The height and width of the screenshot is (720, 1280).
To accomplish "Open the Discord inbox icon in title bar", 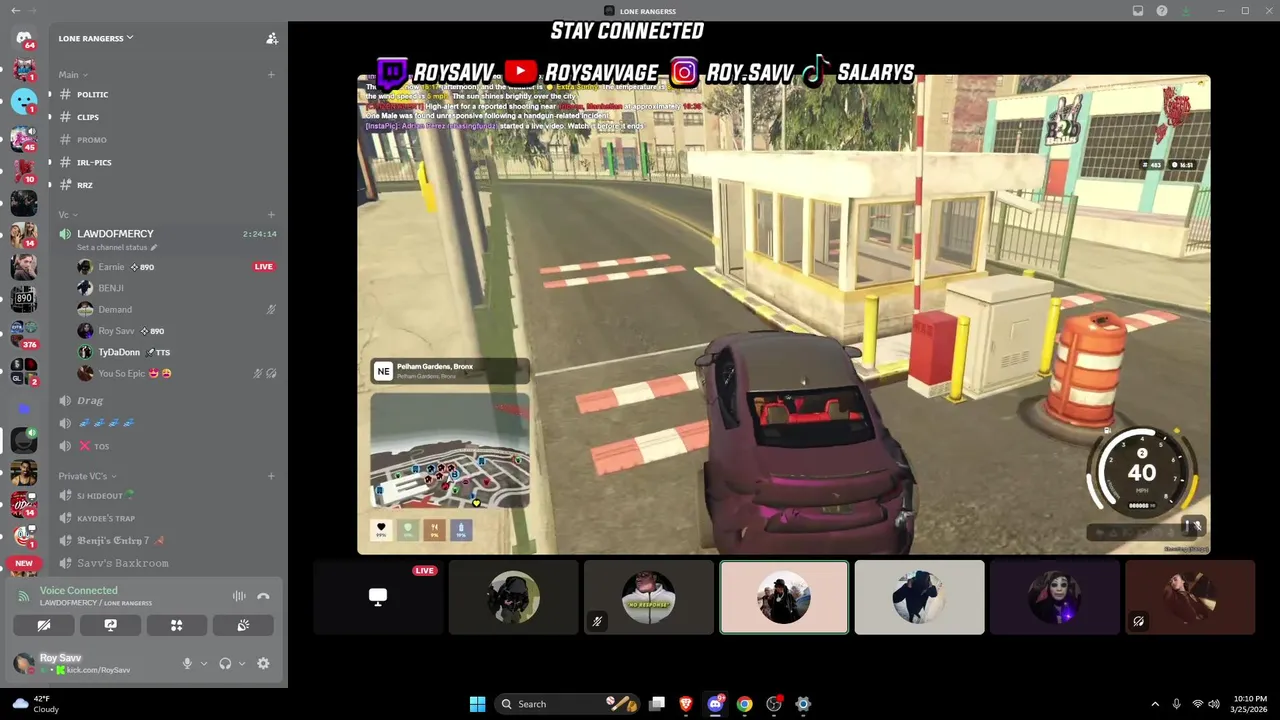I will (1138, 11).
